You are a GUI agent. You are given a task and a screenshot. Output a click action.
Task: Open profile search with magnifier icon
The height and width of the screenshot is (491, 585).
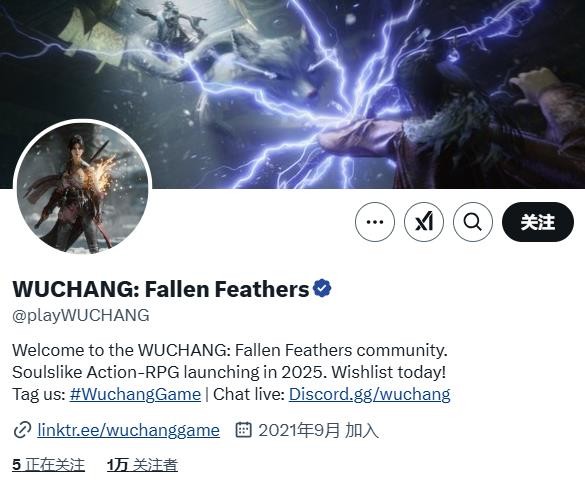click(x=473, y=222)
